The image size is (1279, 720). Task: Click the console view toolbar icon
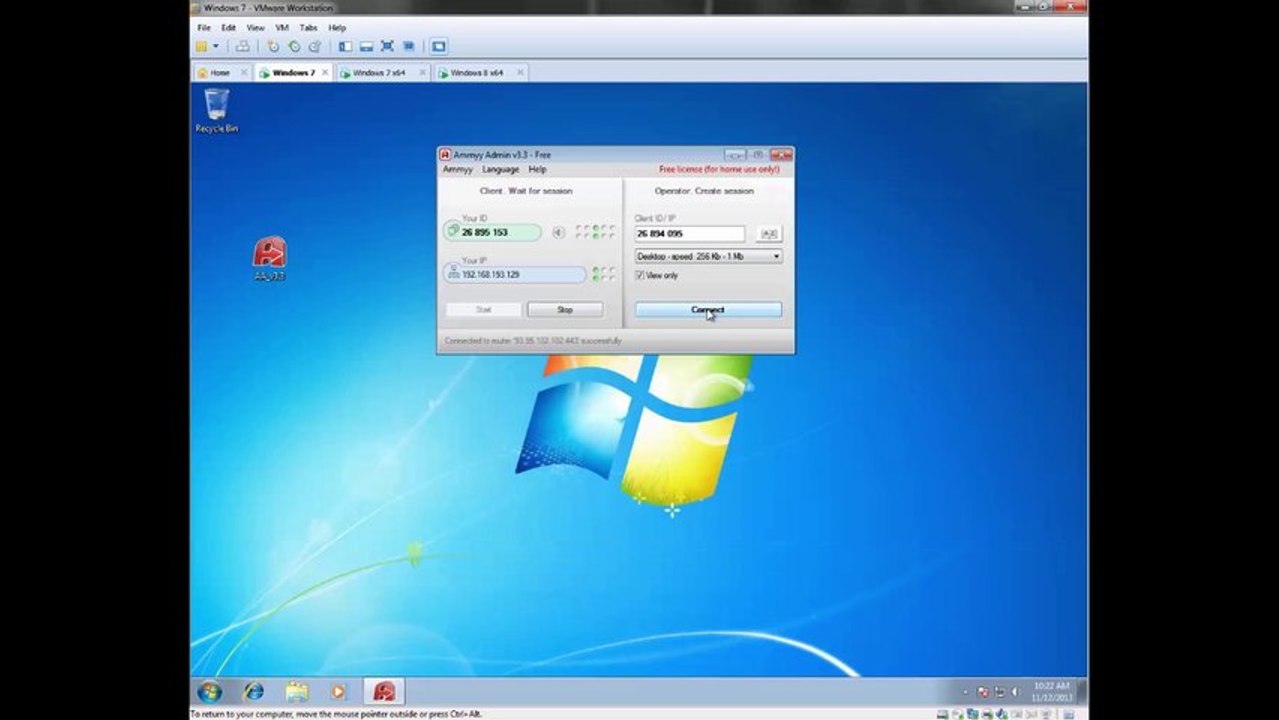click(438, 46)
